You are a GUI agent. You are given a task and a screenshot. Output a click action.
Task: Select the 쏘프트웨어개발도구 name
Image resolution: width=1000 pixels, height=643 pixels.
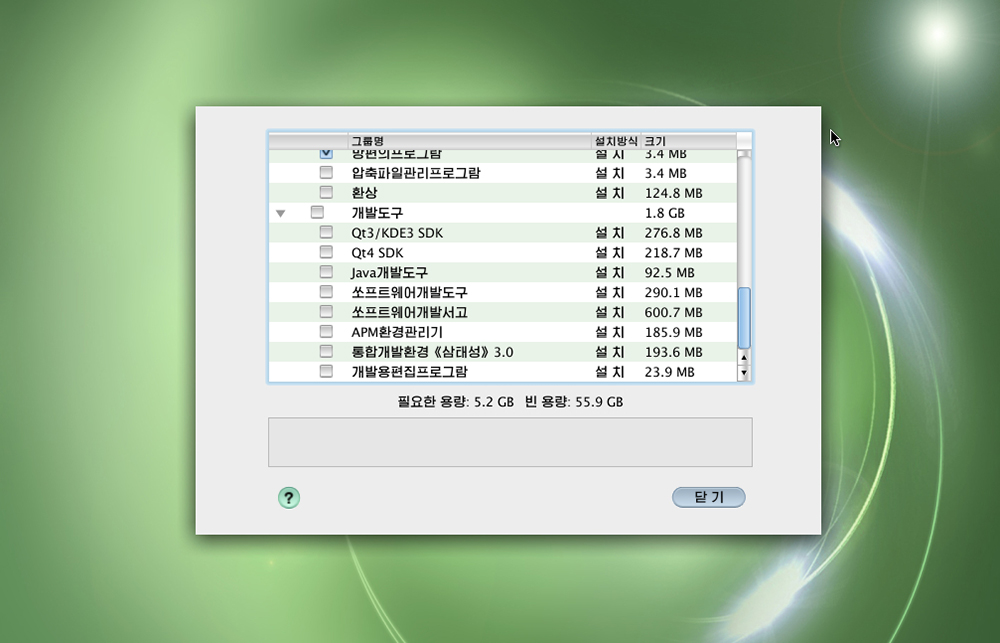coord(409,292)
